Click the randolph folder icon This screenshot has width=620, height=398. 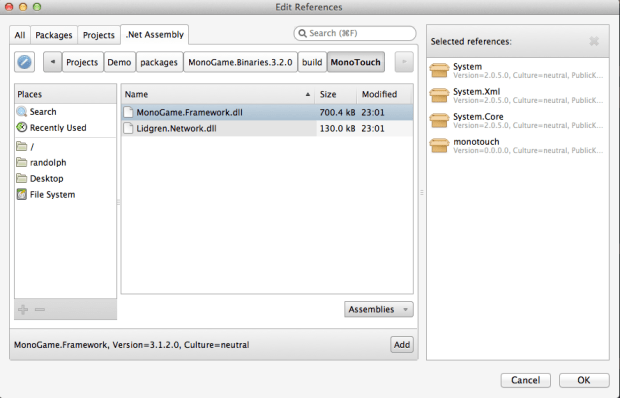[22, 162]
